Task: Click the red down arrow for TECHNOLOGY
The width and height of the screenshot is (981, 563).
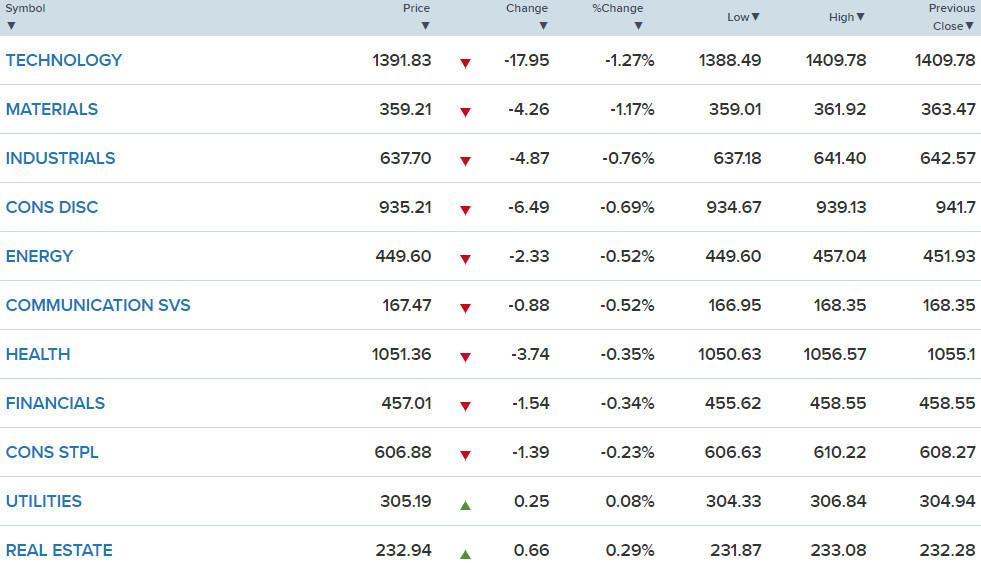Action: tap(465, 63)
